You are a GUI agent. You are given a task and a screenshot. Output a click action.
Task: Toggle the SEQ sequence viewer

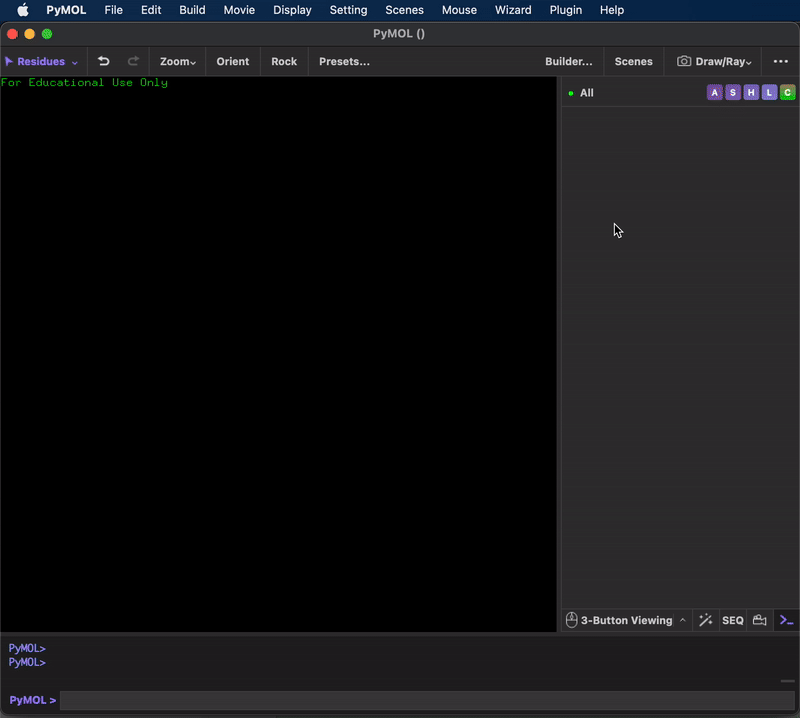[x=733, y=621]
